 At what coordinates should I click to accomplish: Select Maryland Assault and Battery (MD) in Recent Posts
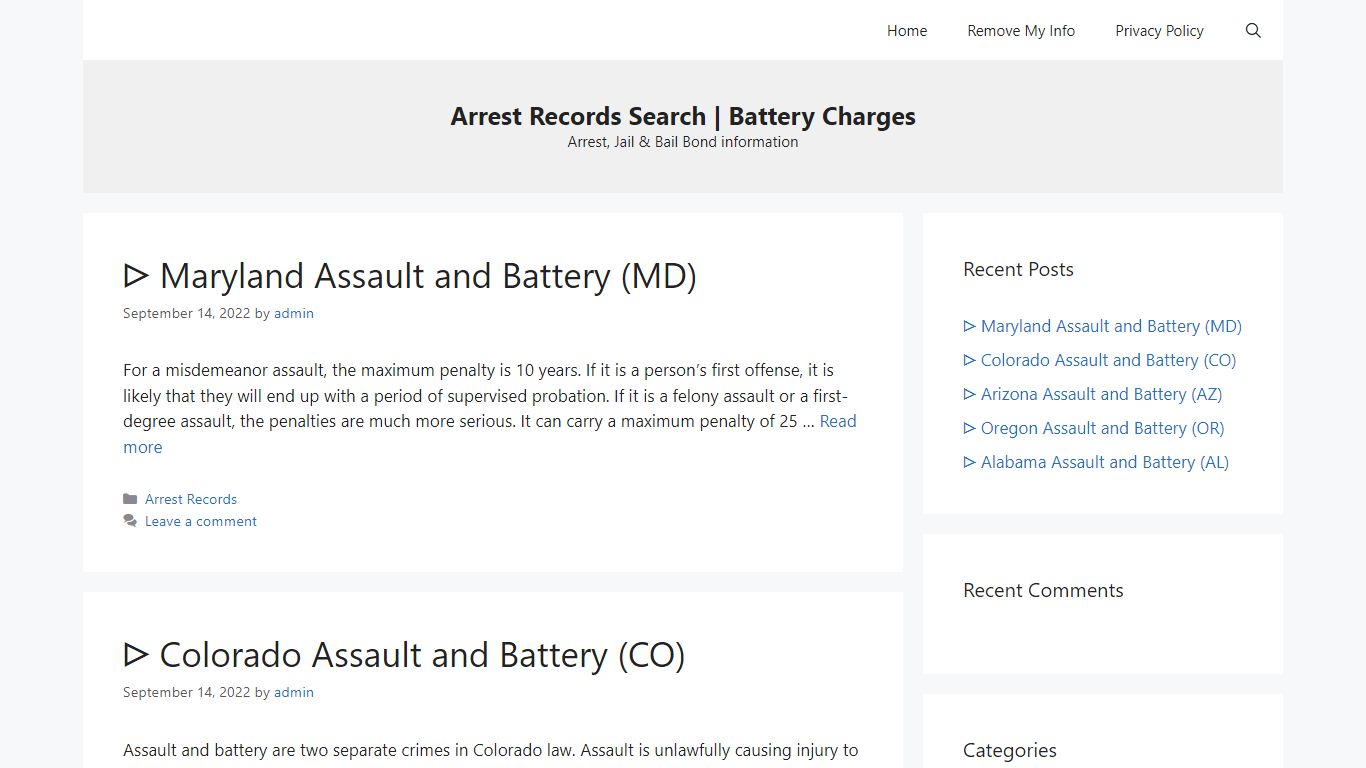click(x=1102, y=326)
